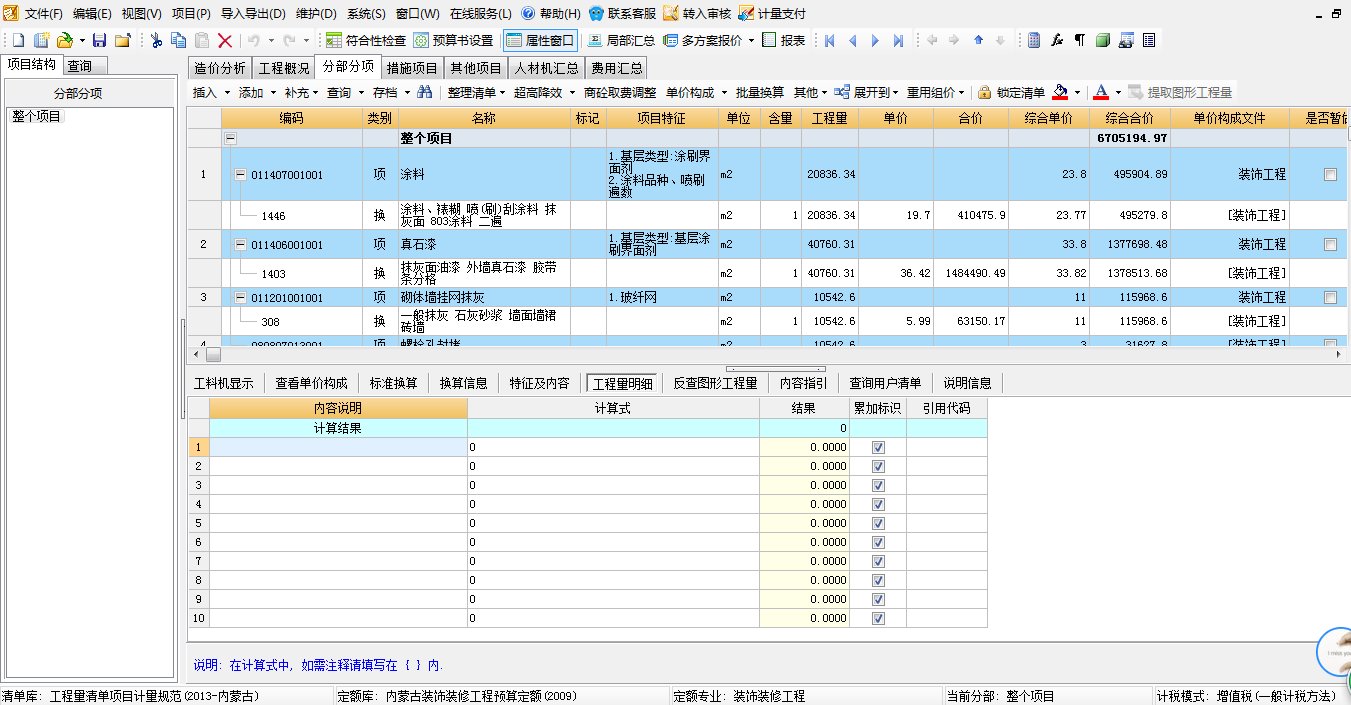Tick checkbox in row 011201001001 砌体墙挂网抹灰

coord(1330,297)
